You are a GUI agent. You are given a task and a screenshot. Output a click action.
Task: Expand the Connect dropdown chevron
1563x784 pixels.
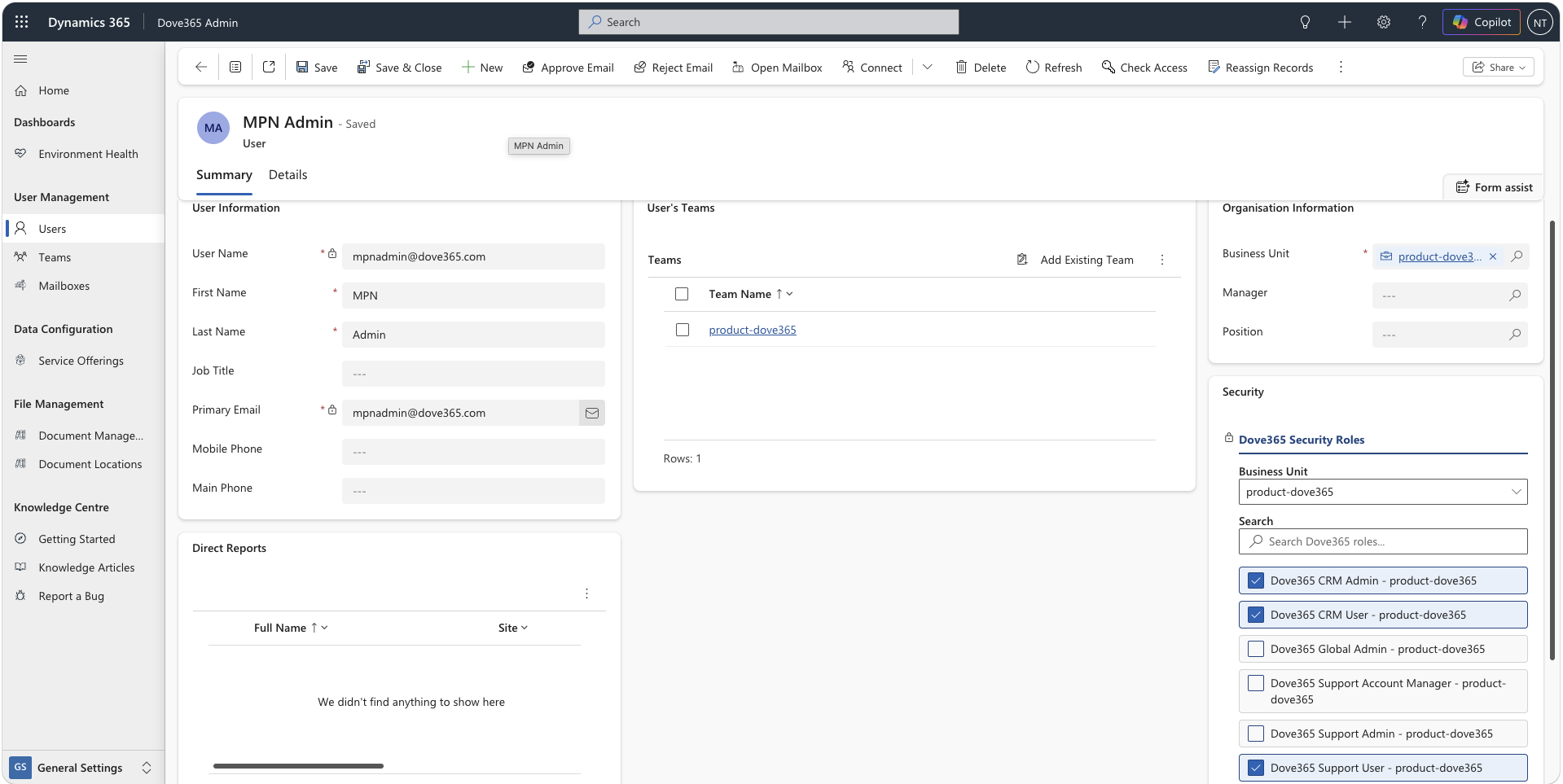pos(927,67)
